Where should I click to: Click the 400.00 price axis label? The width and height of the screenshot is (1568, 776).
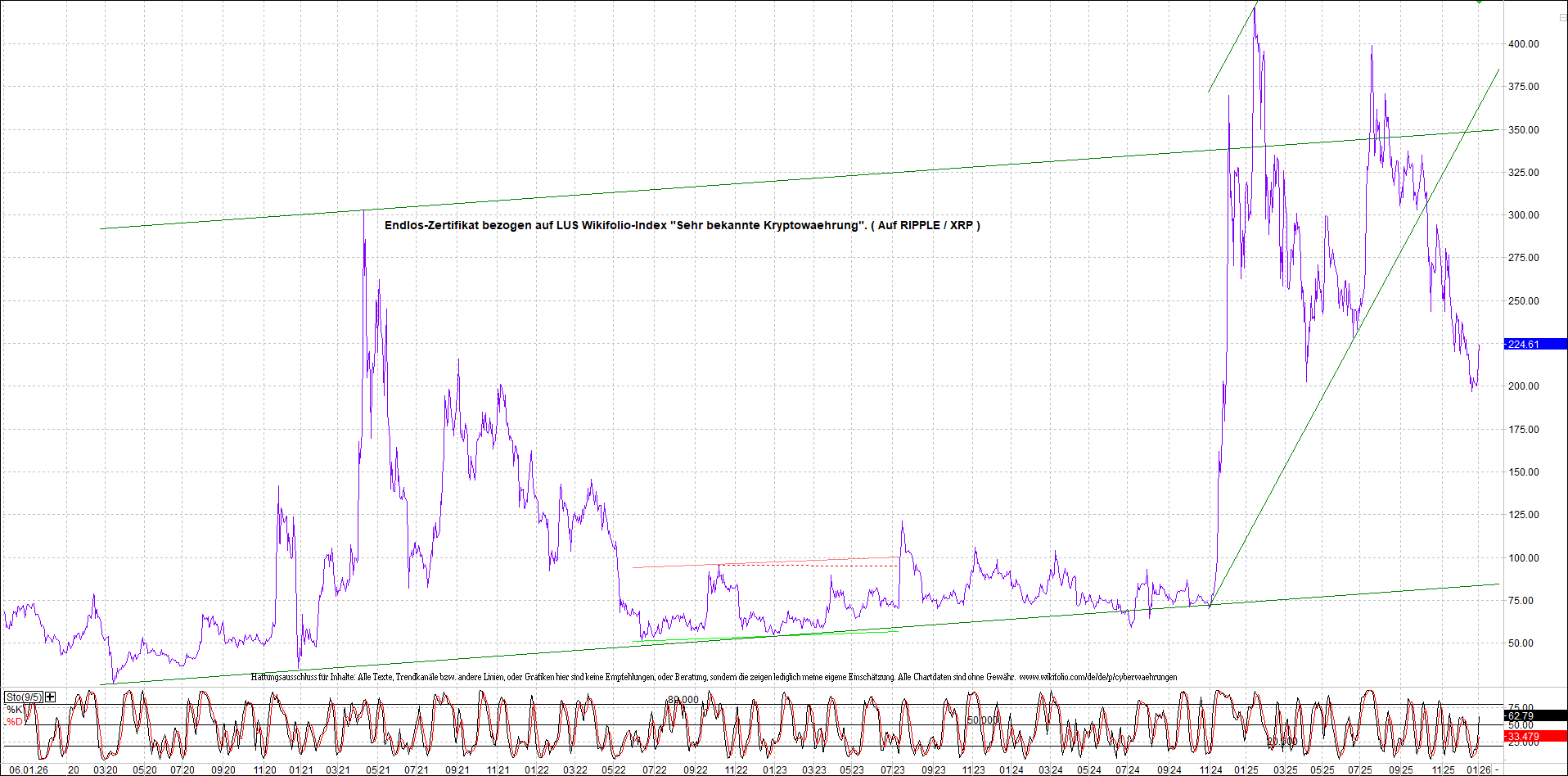click(1523, 44)
